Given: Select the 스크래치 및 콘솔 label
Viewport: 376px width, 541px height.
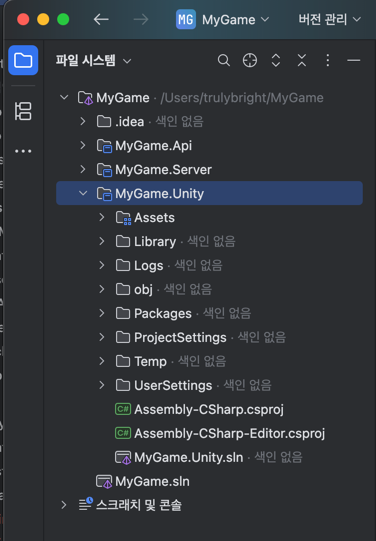Looking at the screenshot, I should click(139, 505).
